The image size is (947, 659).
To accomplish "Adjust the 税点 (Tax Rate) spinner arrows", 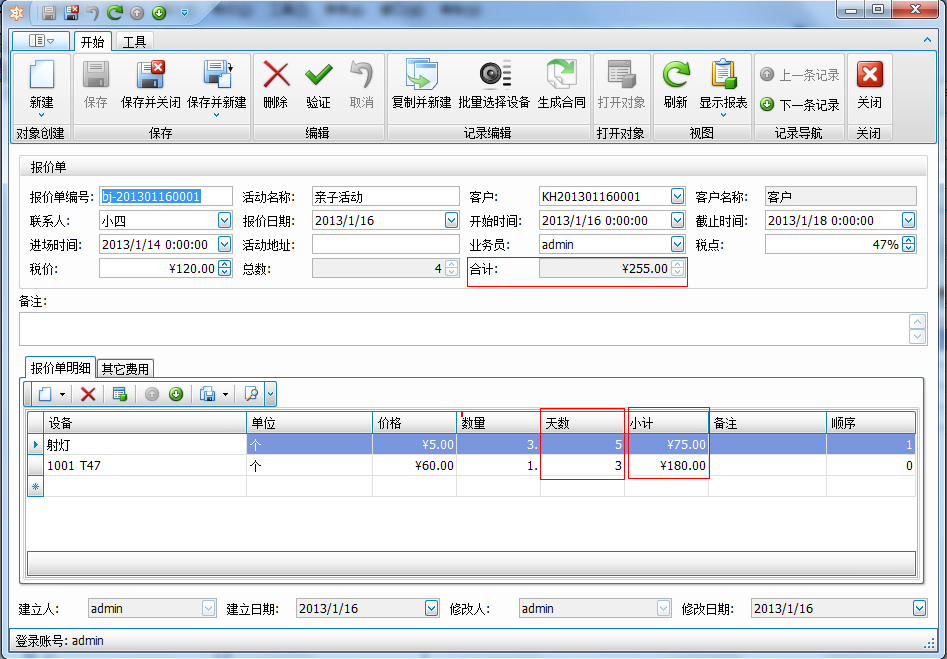I will [x=908, y=244].
